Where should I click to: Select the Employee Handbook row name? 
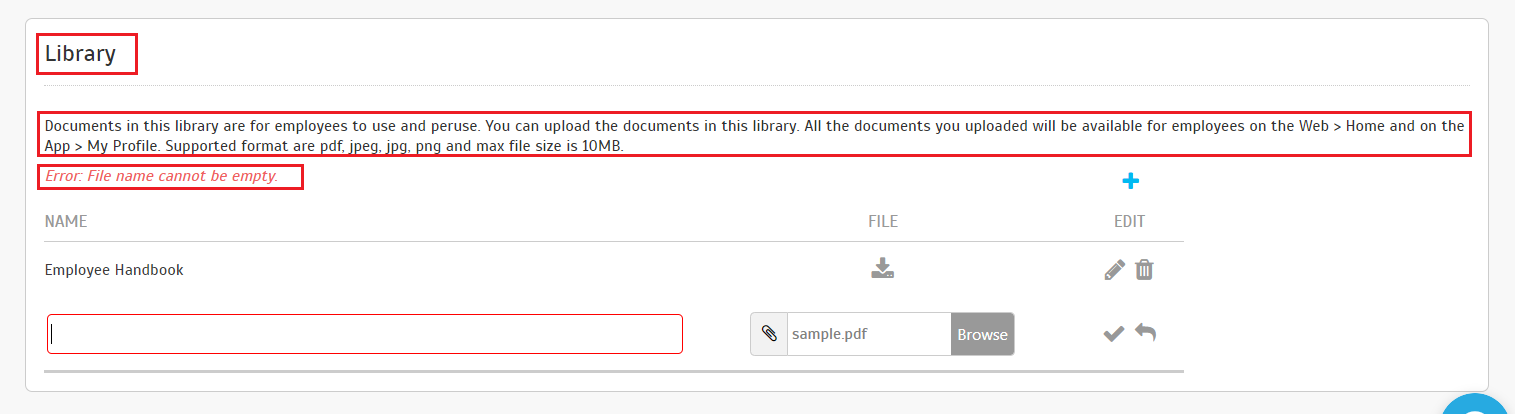tap(114, 270)
